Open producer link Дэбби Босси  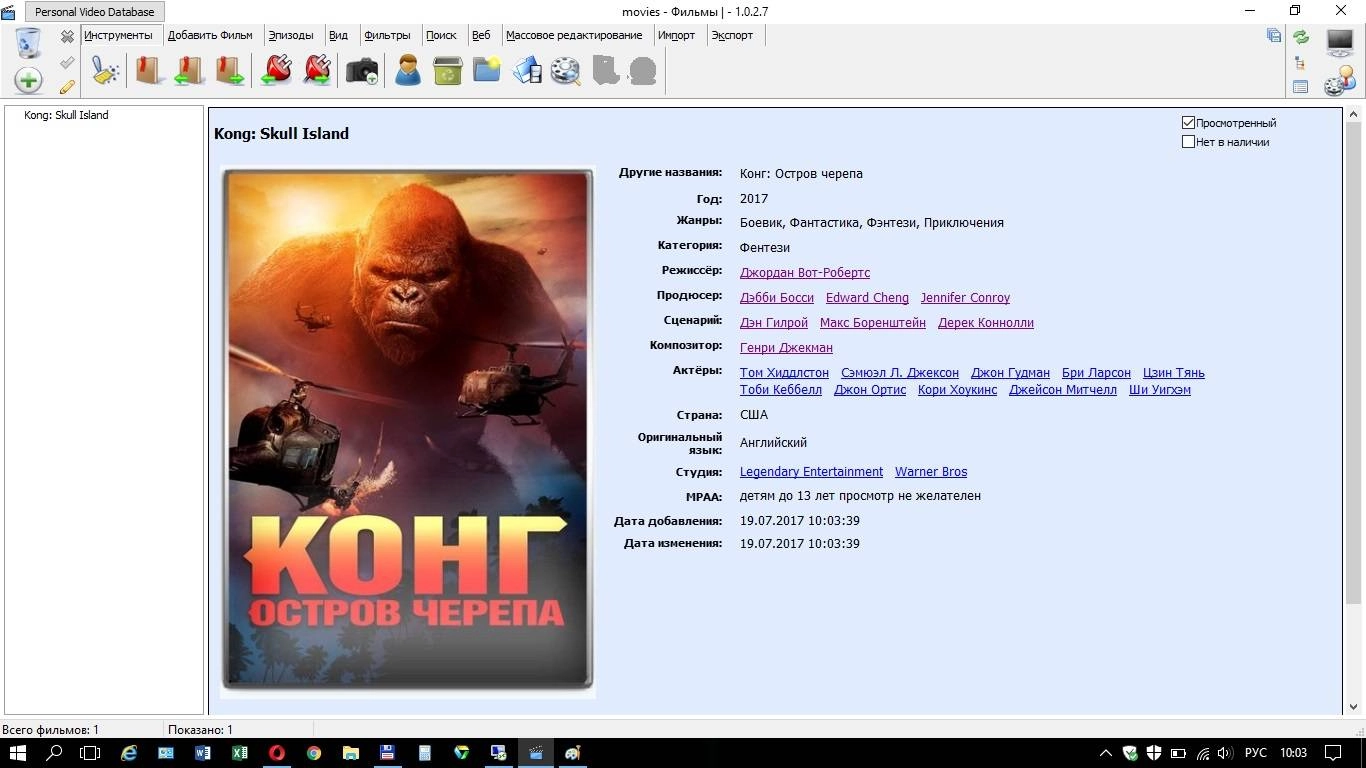click(x=777, y=297)
